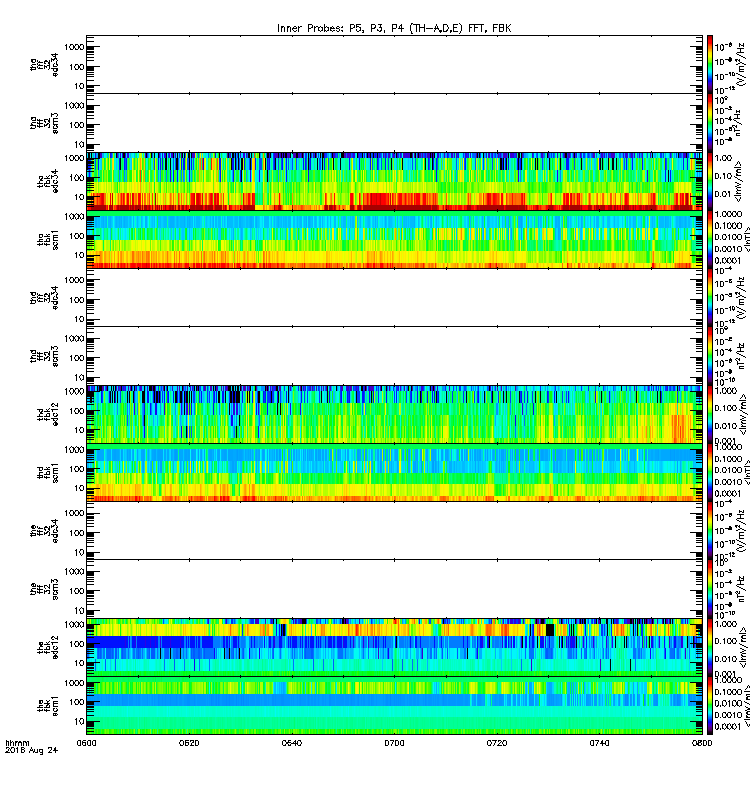Click the "tha fbk edc34" panel label
Image resolution: width=750 pixels, height=800 pixels.
coord(48,181)
